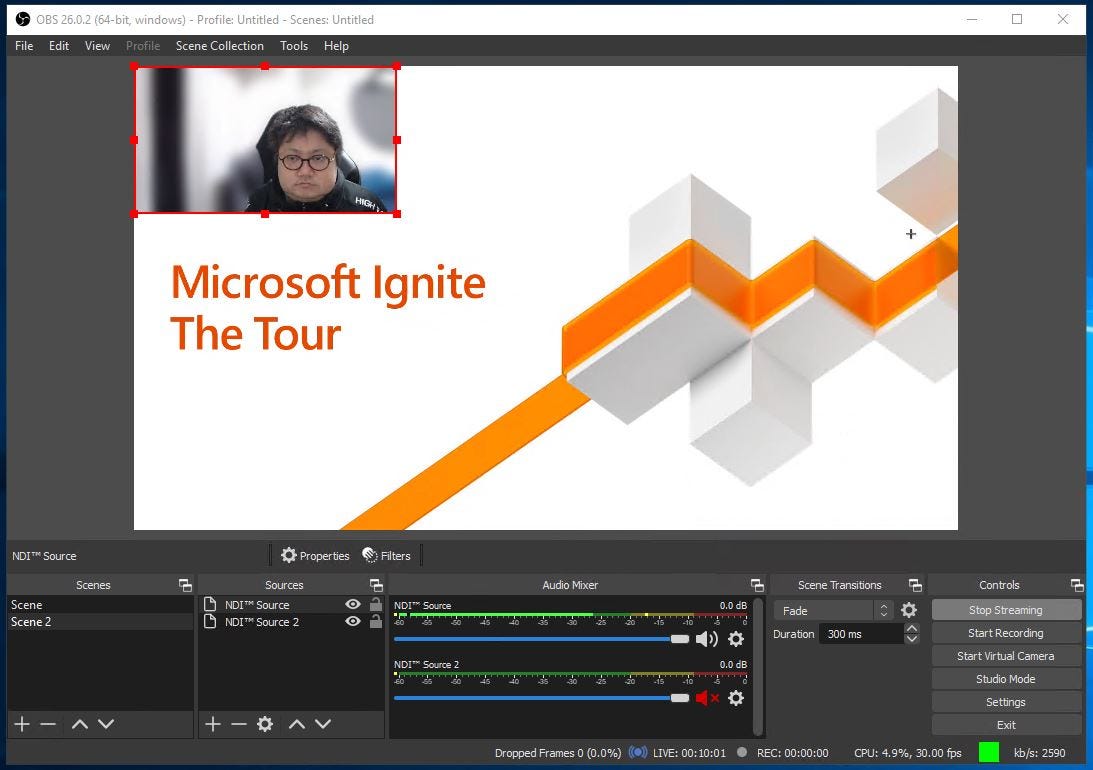Open the Help menu
1093x770 pixels.
click(336, 46)
